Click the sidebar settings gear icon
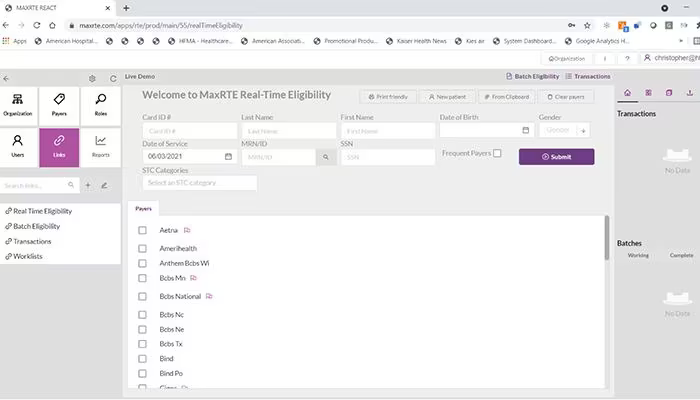The height and width of the screenshot is (400, 700). (92, 79)
